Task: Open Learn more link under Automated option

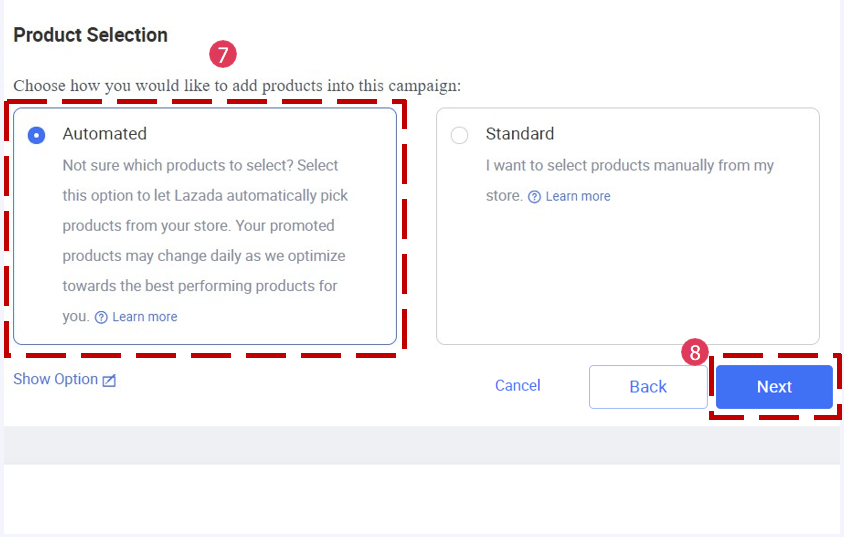Action: click(145, 317)
